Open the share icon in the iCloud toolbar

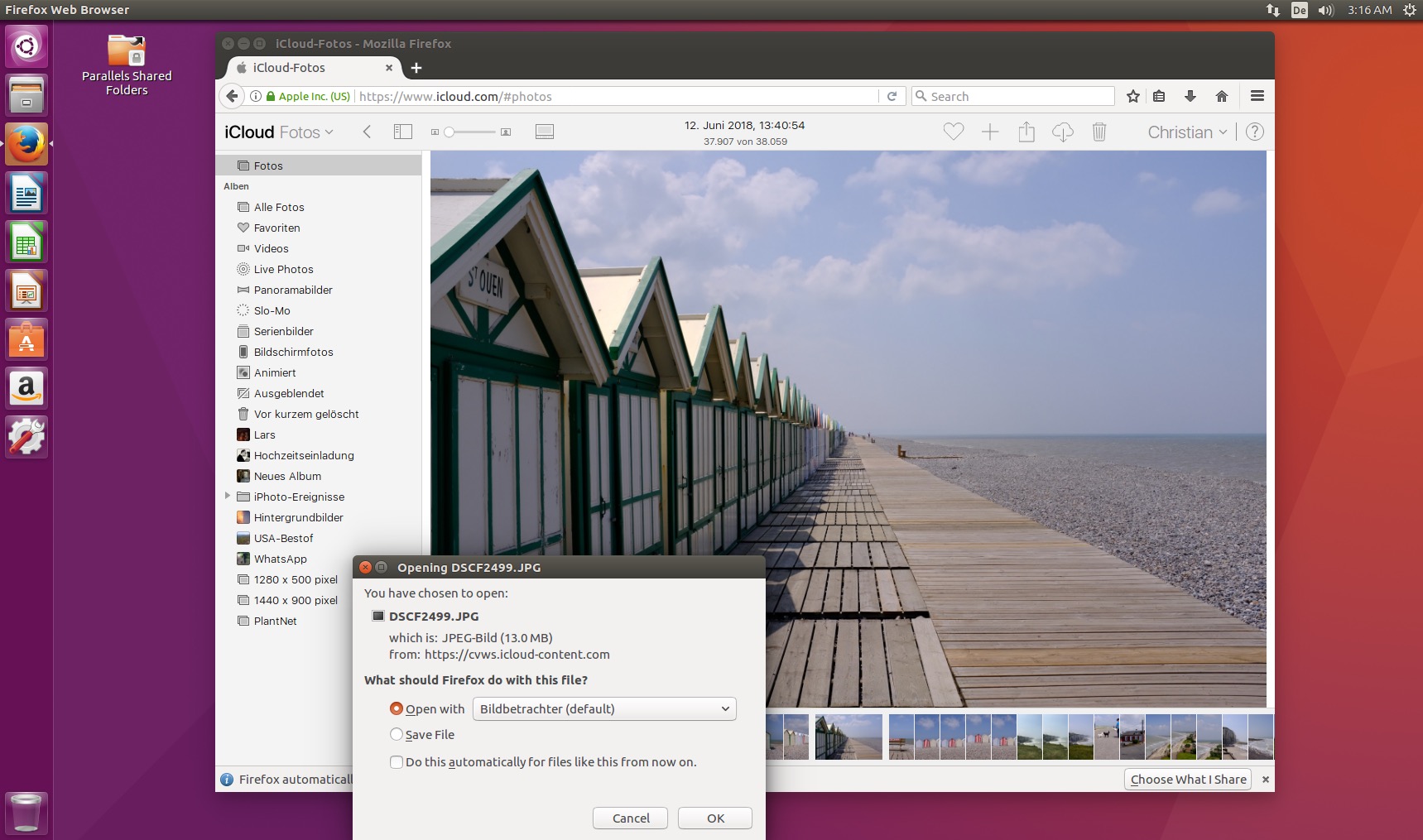click(1026, 132)
